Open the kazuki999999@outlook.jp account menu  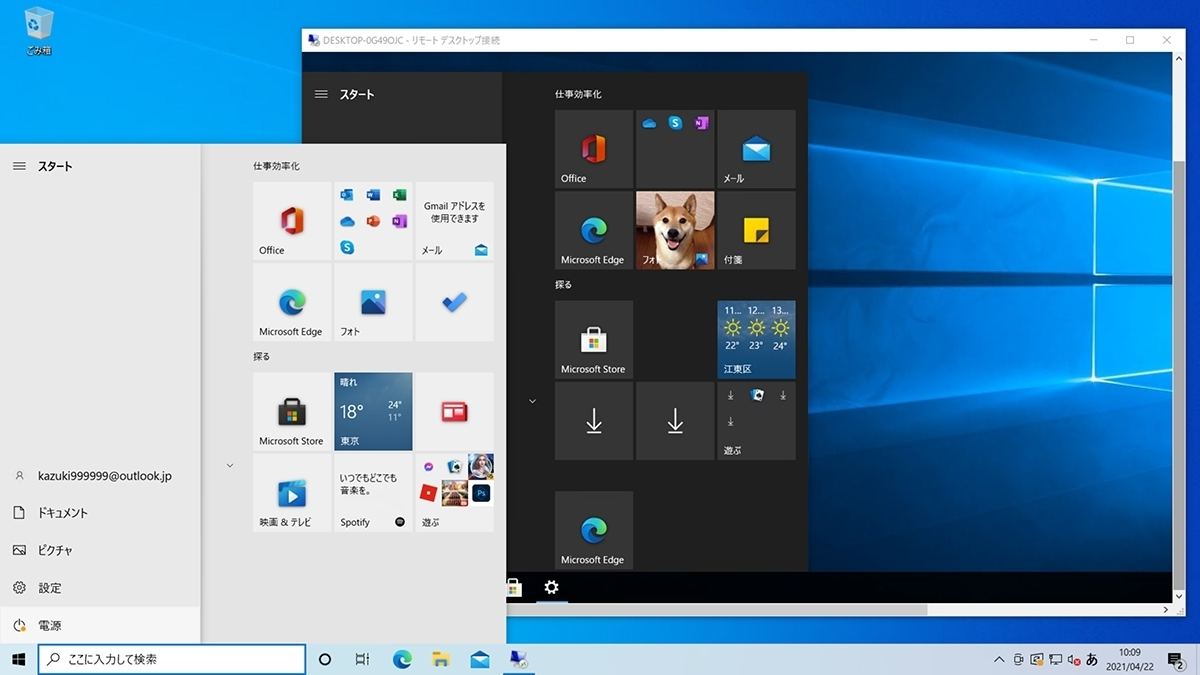pos(100,475)
